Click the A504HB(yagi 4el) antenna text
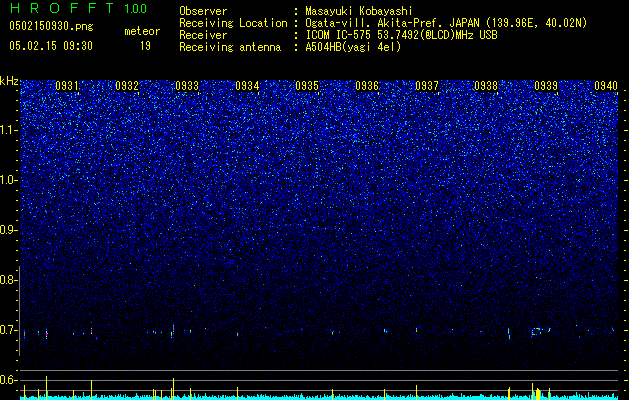 point(353,47)
